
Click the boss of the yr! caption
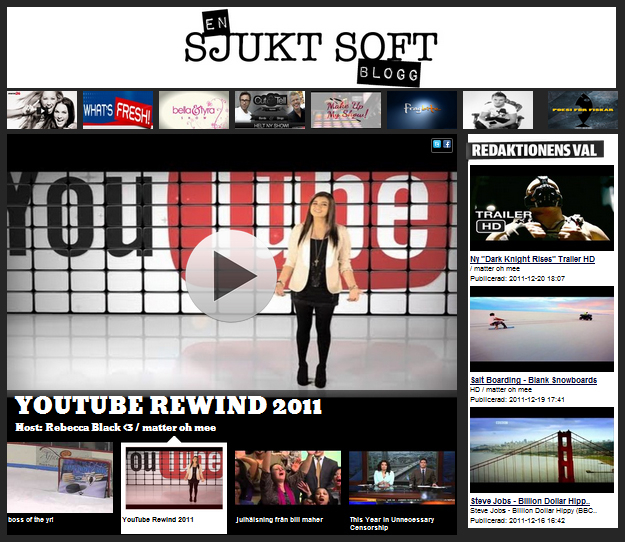coord(31,520)
